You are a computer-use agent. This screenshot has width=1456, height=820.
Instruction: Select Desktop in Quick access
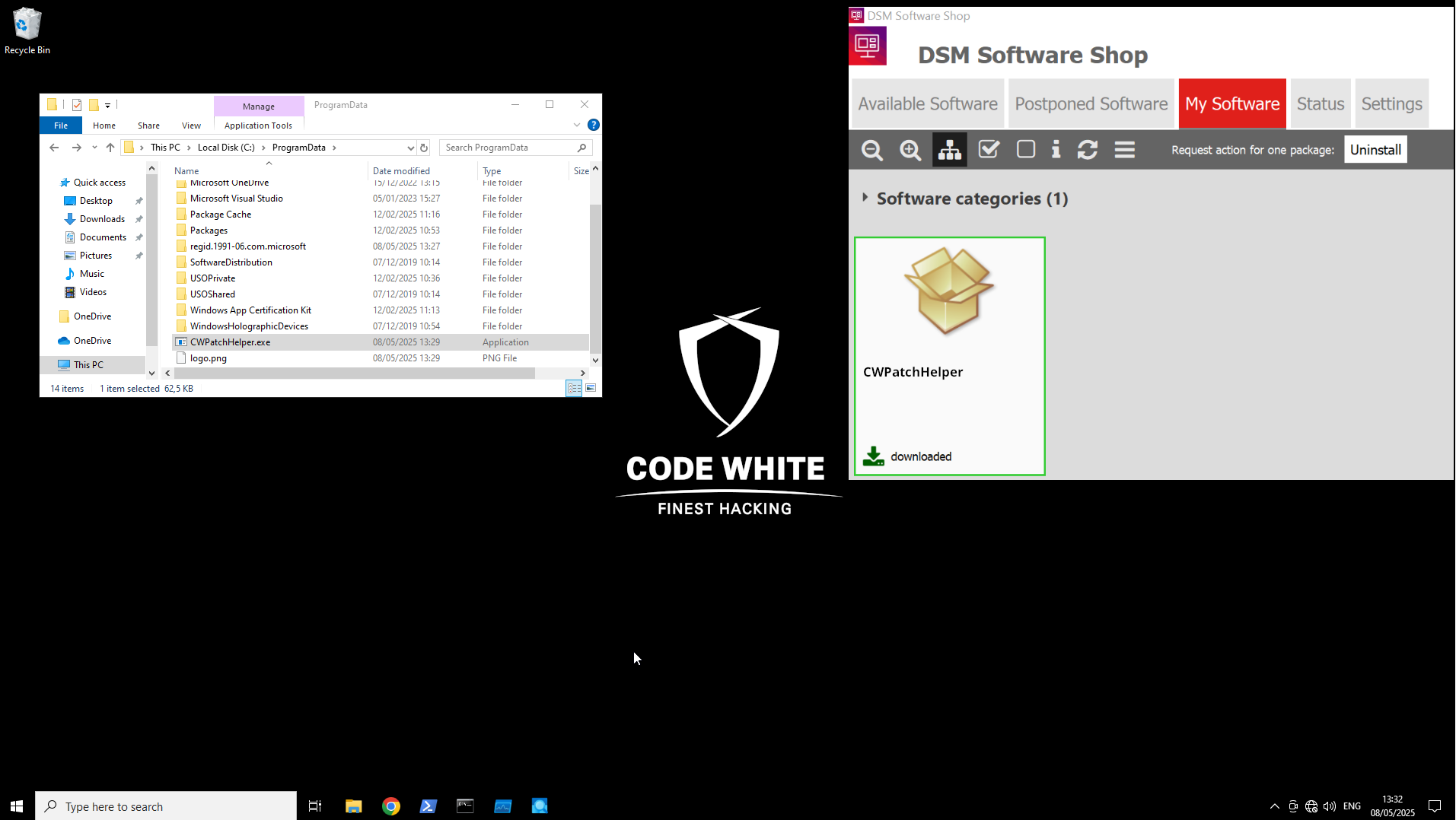pyautogui.click(x=96, y=201)
